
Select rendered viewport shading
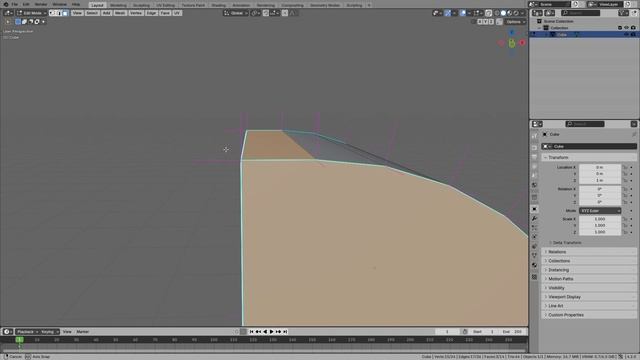tap(516, 13)
